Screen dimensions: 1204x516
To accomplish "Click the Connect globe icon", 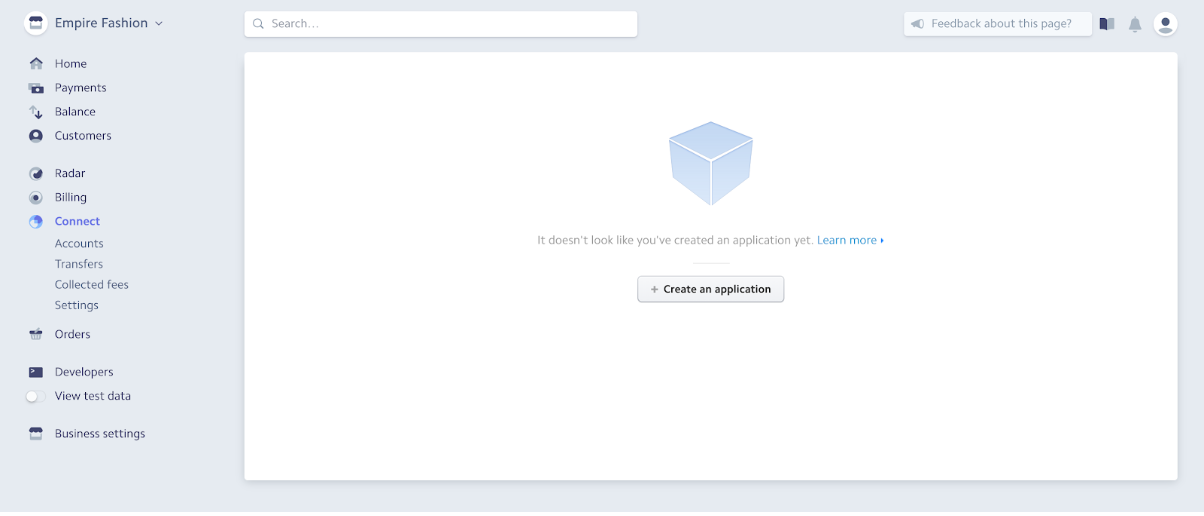I will [x=36, y=222].
